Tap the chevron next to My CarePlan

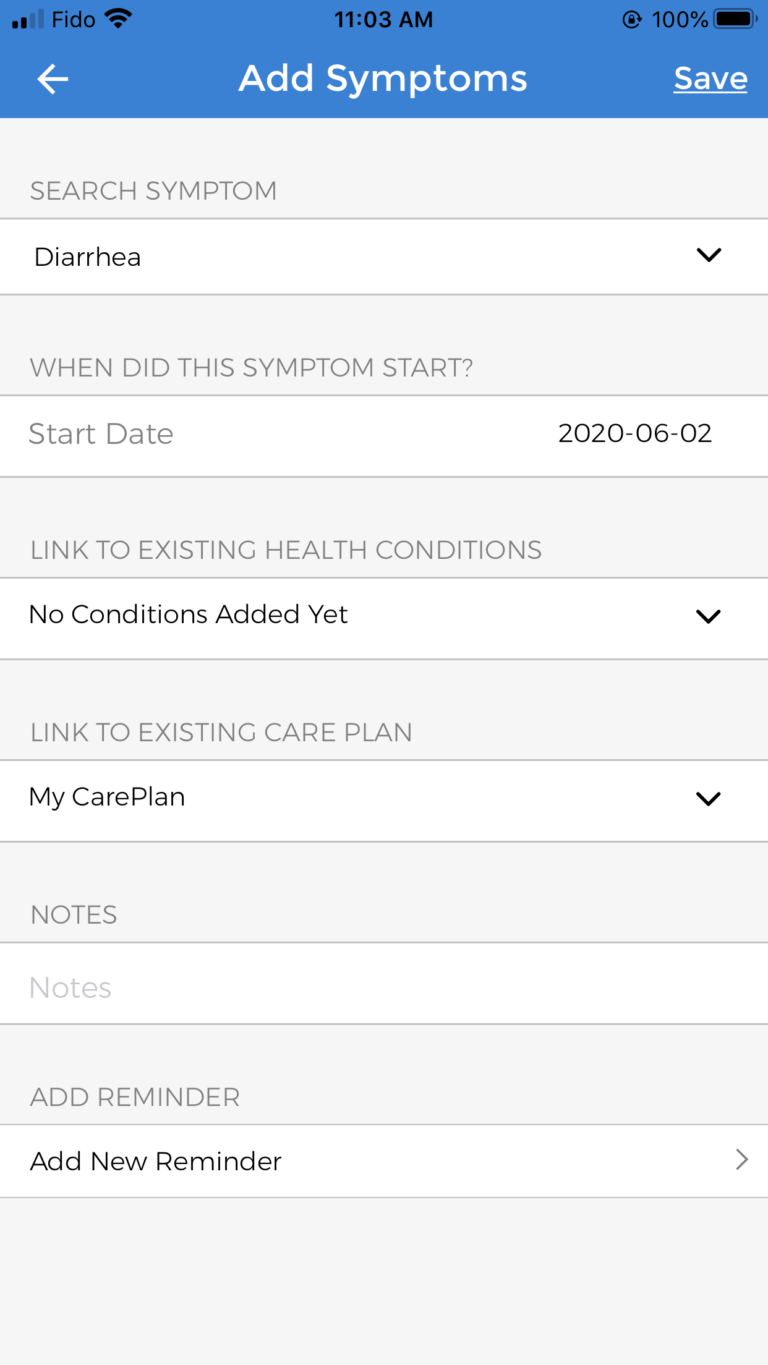708,798
